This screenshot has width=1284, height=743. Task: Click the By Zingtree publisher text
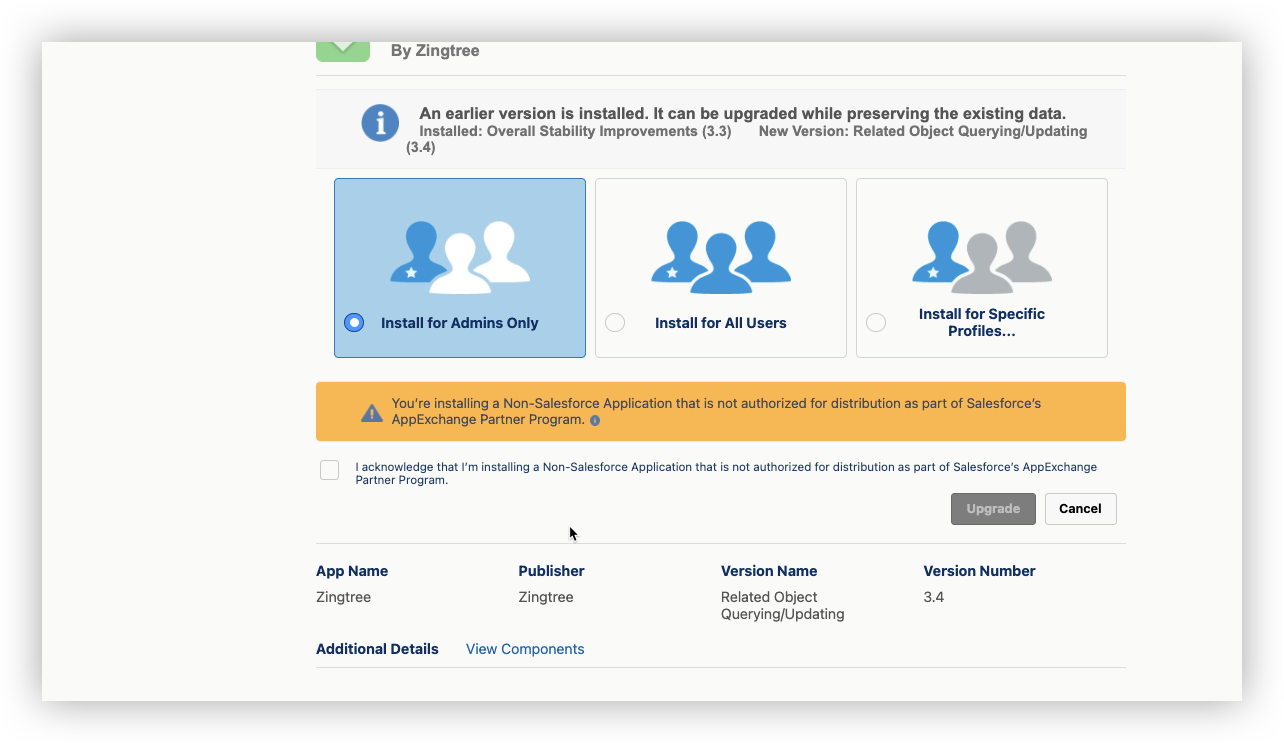[435, 51]
